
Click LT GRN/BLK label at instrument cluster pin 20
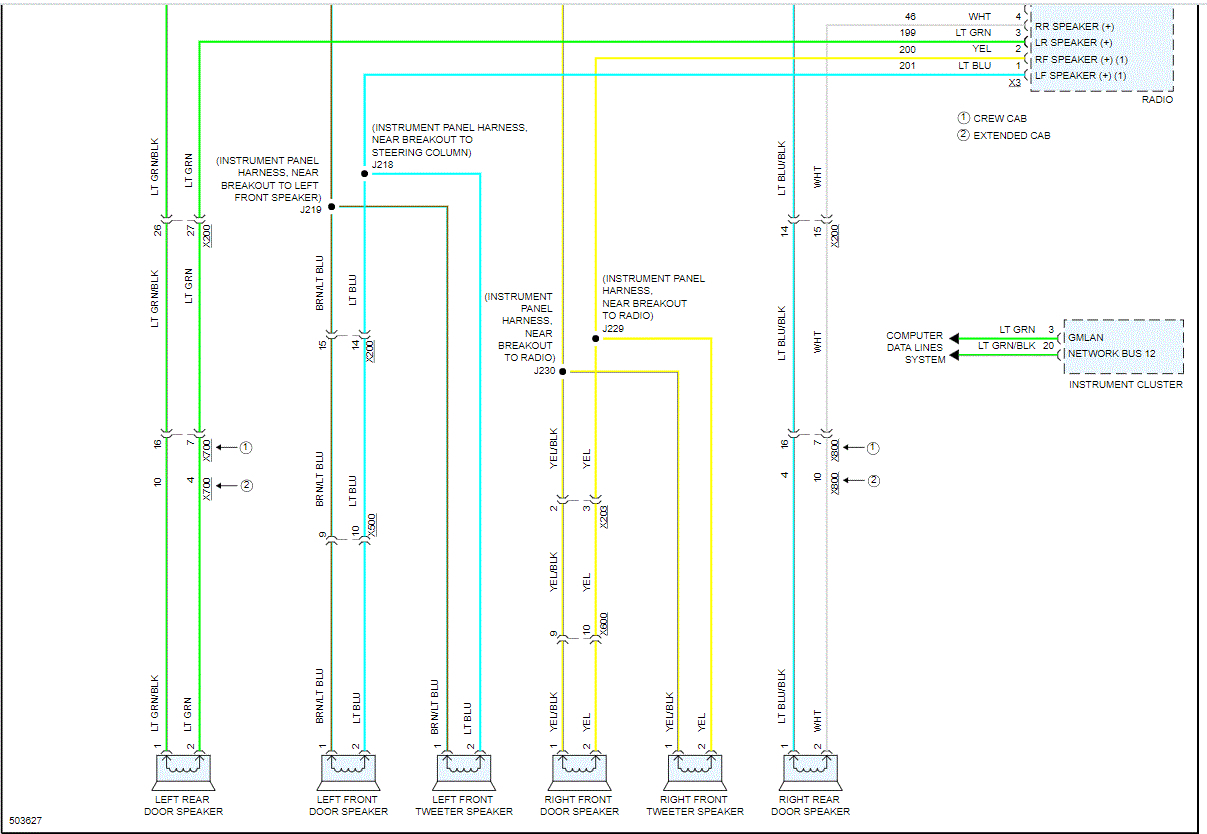pyautogui.click(x=1006, y=345)
